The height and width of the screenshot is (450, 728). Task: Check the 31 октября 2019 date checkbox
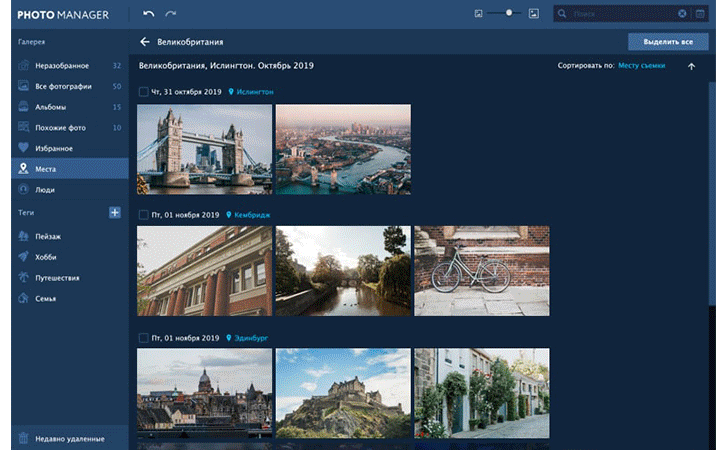point(144,92)
